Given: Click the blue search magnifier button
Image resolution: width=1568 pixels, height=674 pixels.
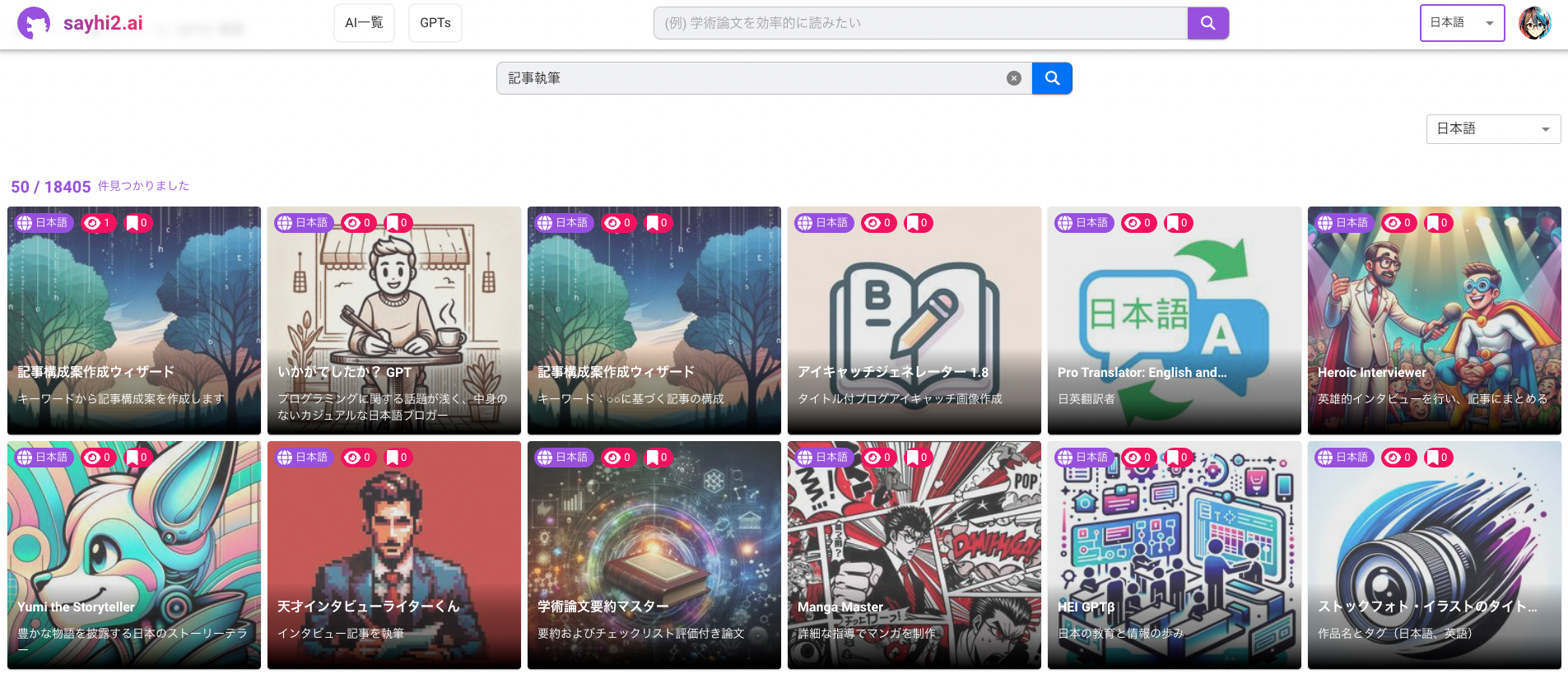Looking at the screenshot, I should 1052,78.
